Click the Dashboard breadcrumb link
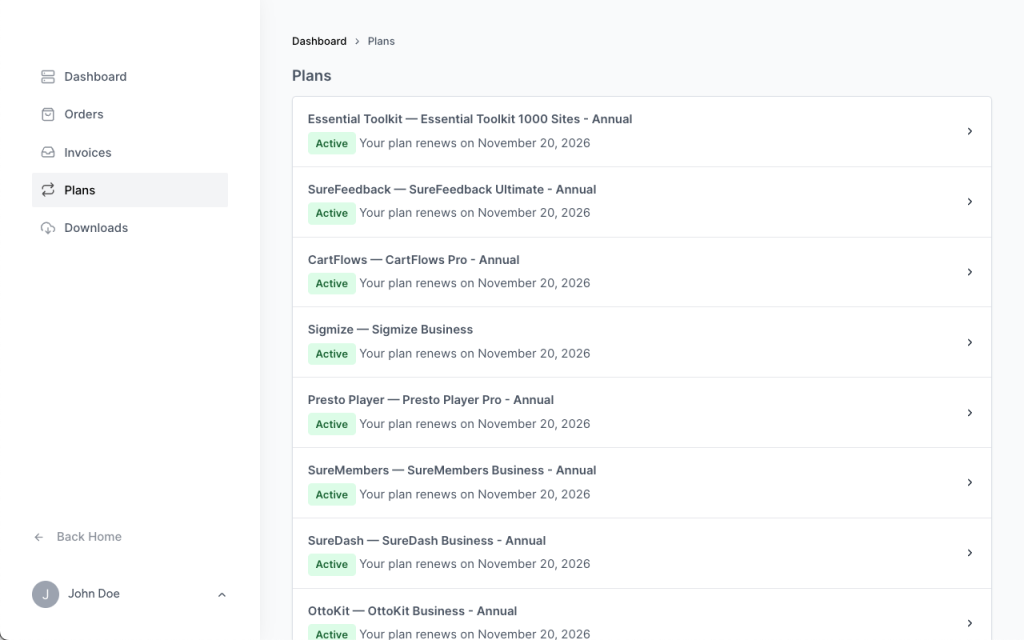1024x640 pixels. pyautogui.click(x=319, y=41)
